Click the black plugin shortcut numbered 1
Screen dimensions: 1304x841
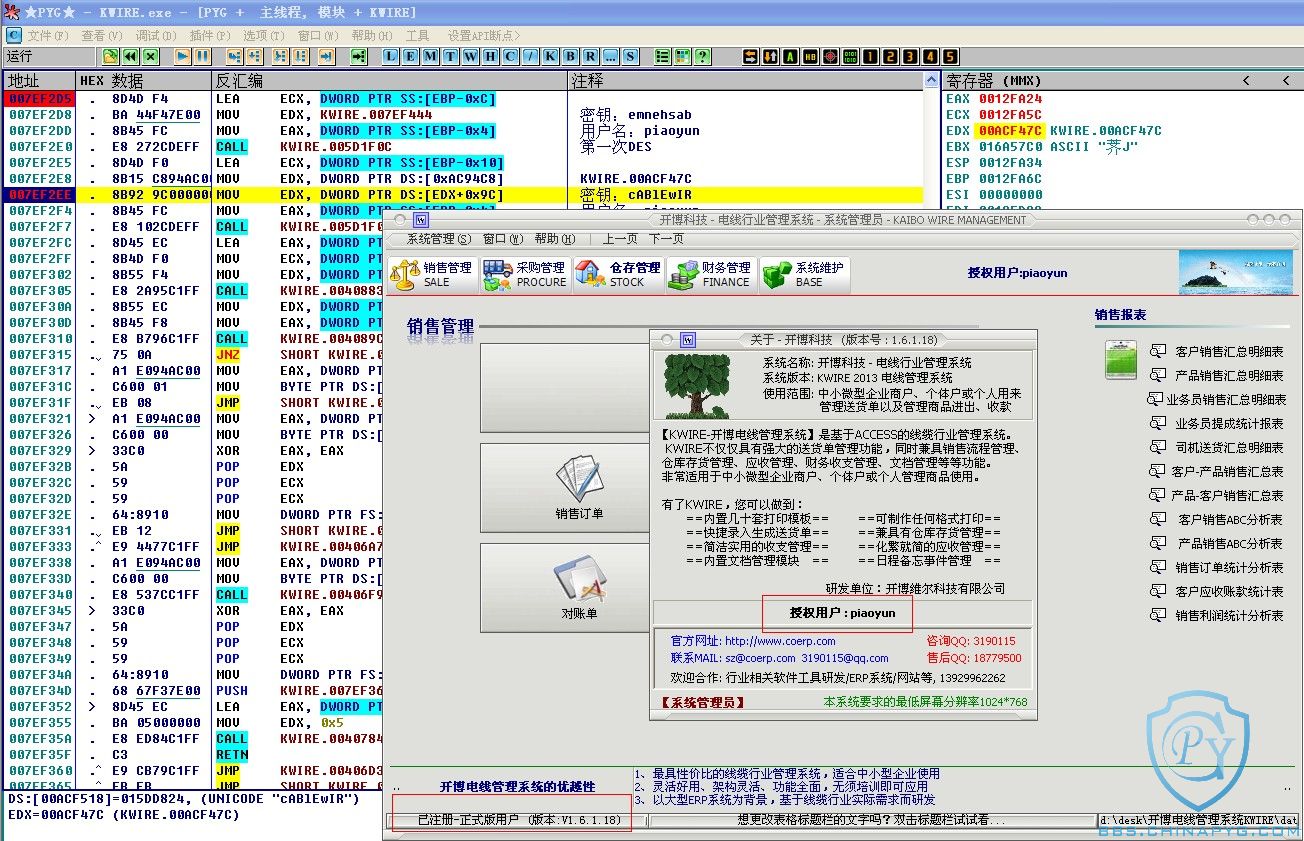[869, 56]
